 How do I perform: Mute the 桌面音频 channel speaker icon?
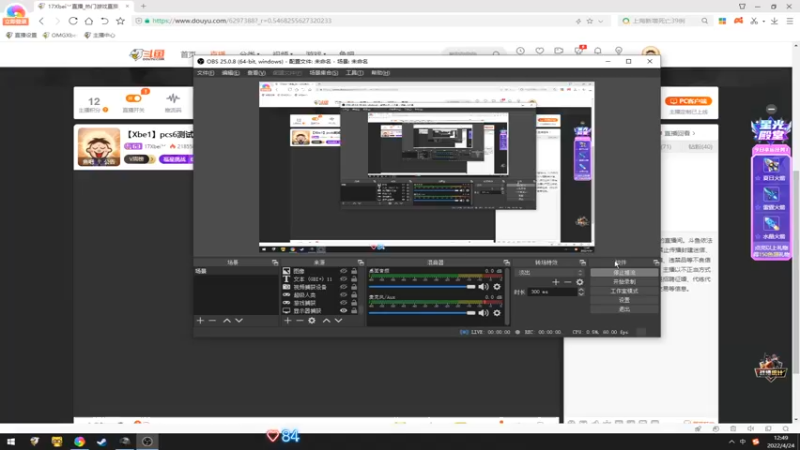[x=483, y=287]
